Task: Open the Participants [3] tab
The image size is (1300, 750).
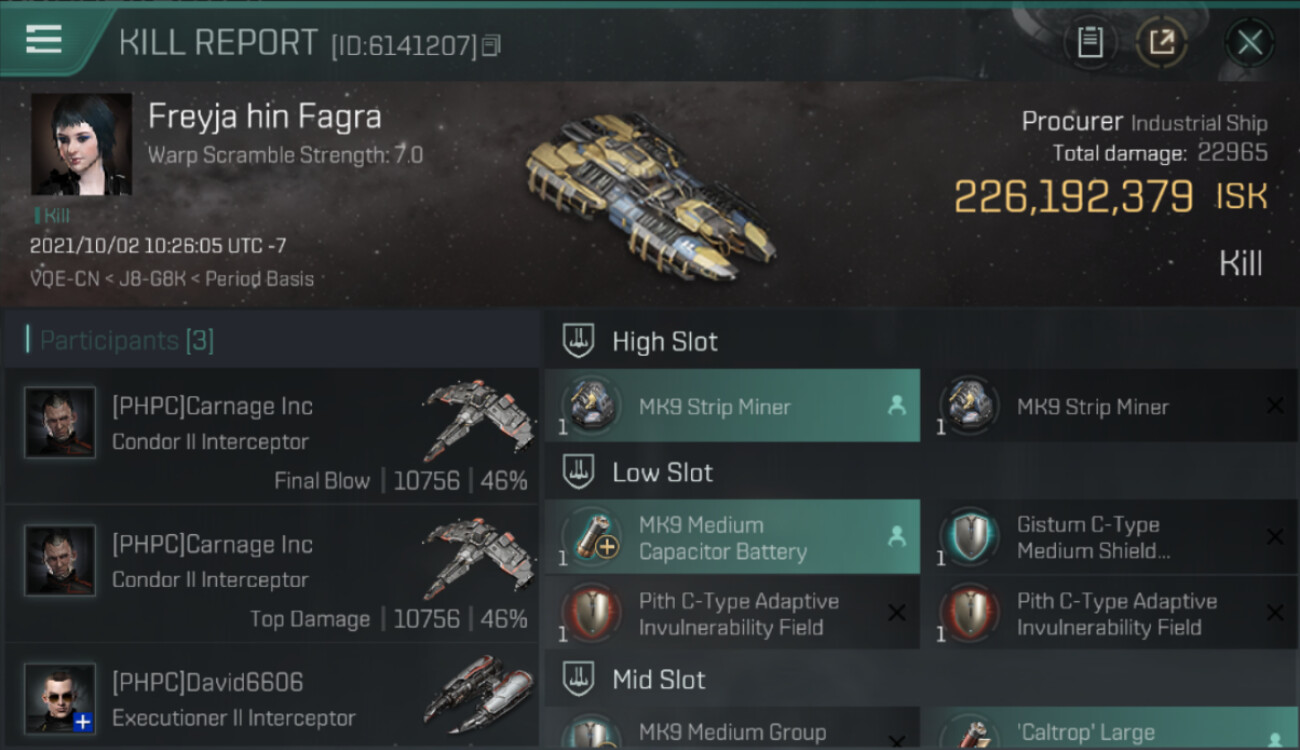Action: [127, 341]
